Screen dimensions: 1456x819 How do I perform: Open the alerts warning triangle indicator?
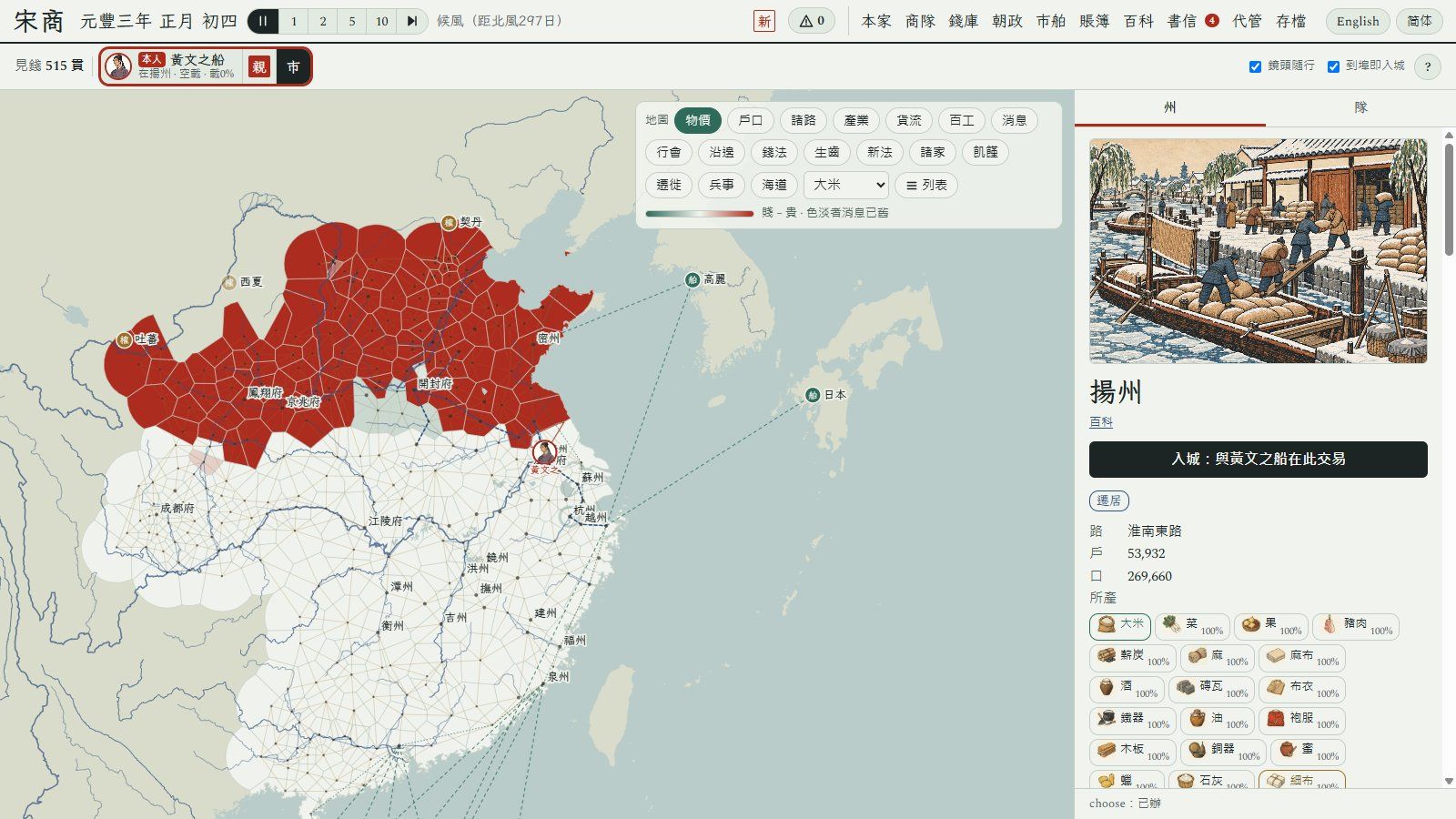[x=812, y=21]
